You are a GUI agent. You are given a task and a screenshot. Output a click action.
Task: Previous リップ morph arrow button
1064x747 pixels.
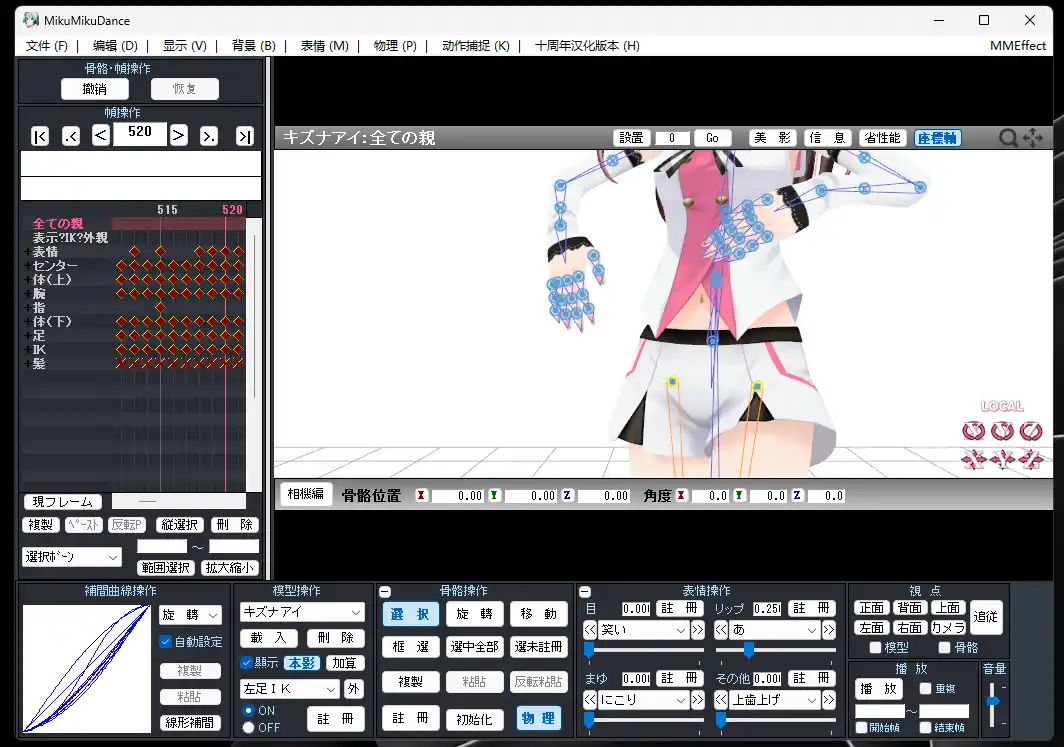point(721,630)
